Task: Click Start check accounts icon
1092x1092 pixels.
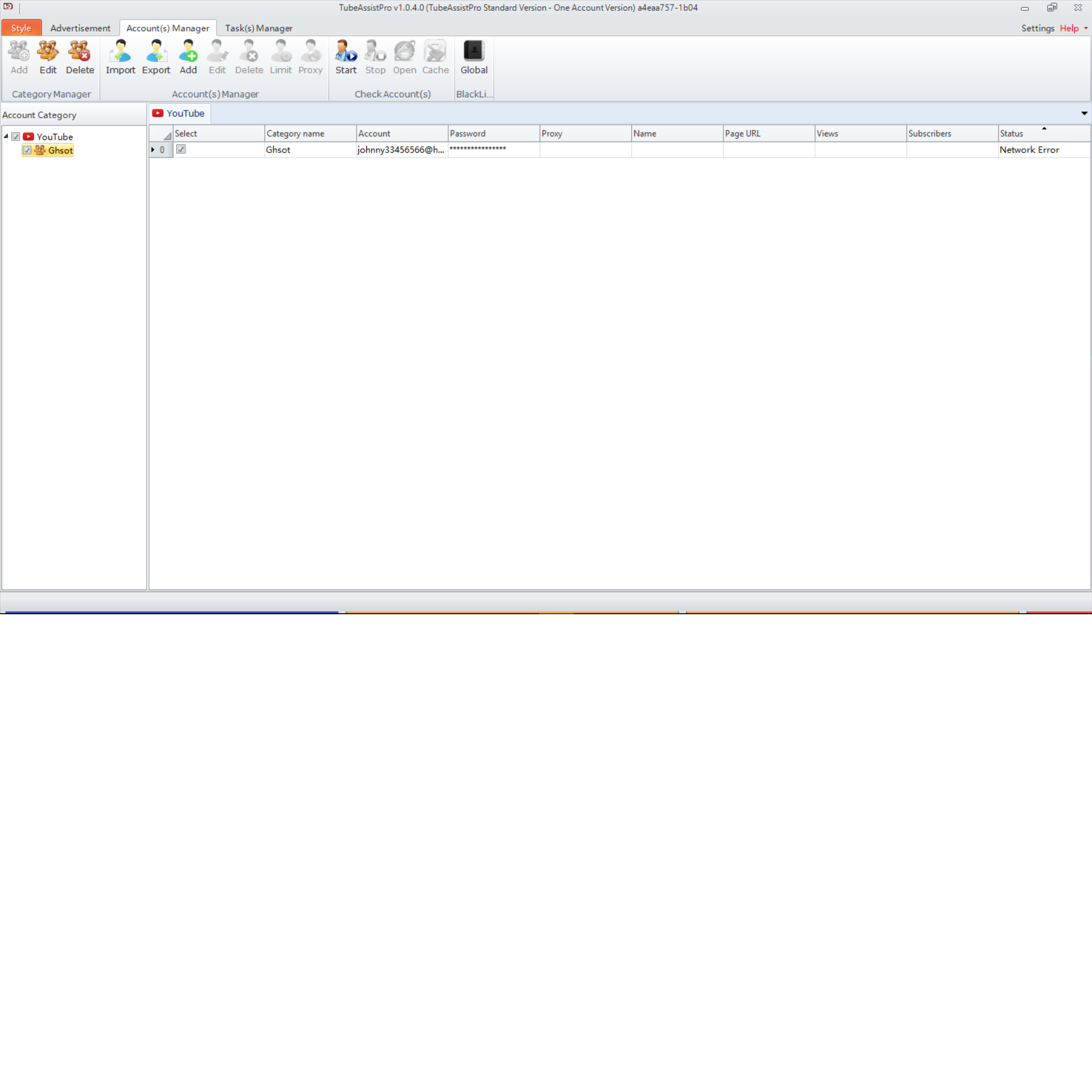Action: [346, 51]
